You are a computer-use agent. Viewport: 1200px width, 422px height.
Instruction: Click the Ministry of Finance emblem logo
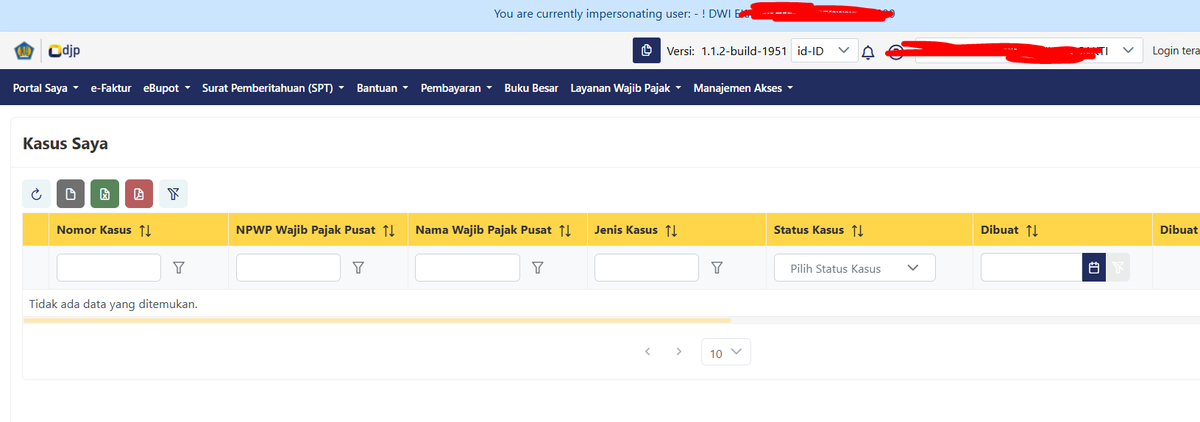[23, 50]
